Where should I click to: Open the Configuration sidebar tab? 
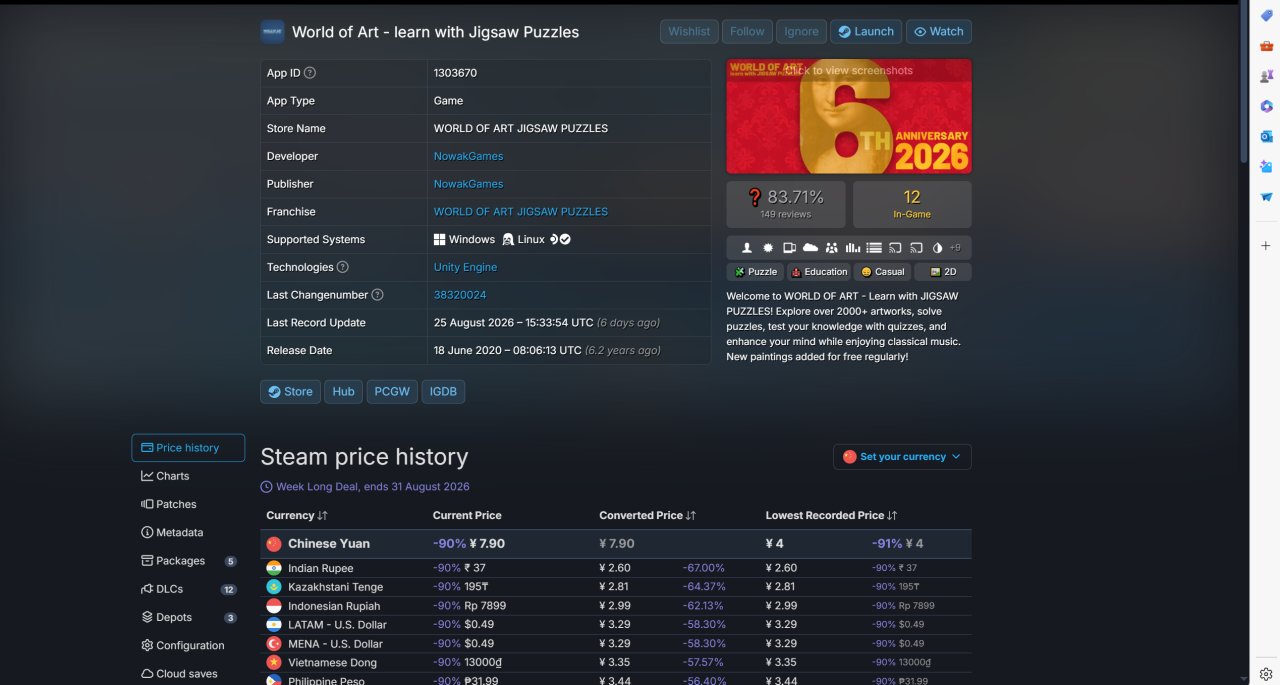click(188, 646)
